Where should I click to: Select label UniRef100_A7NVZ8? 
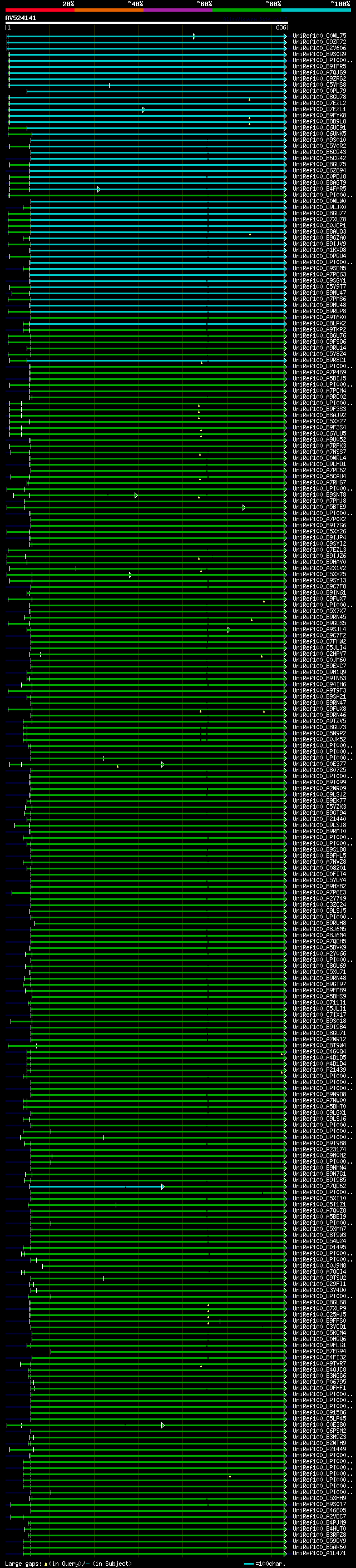click(x=319, y=862)
